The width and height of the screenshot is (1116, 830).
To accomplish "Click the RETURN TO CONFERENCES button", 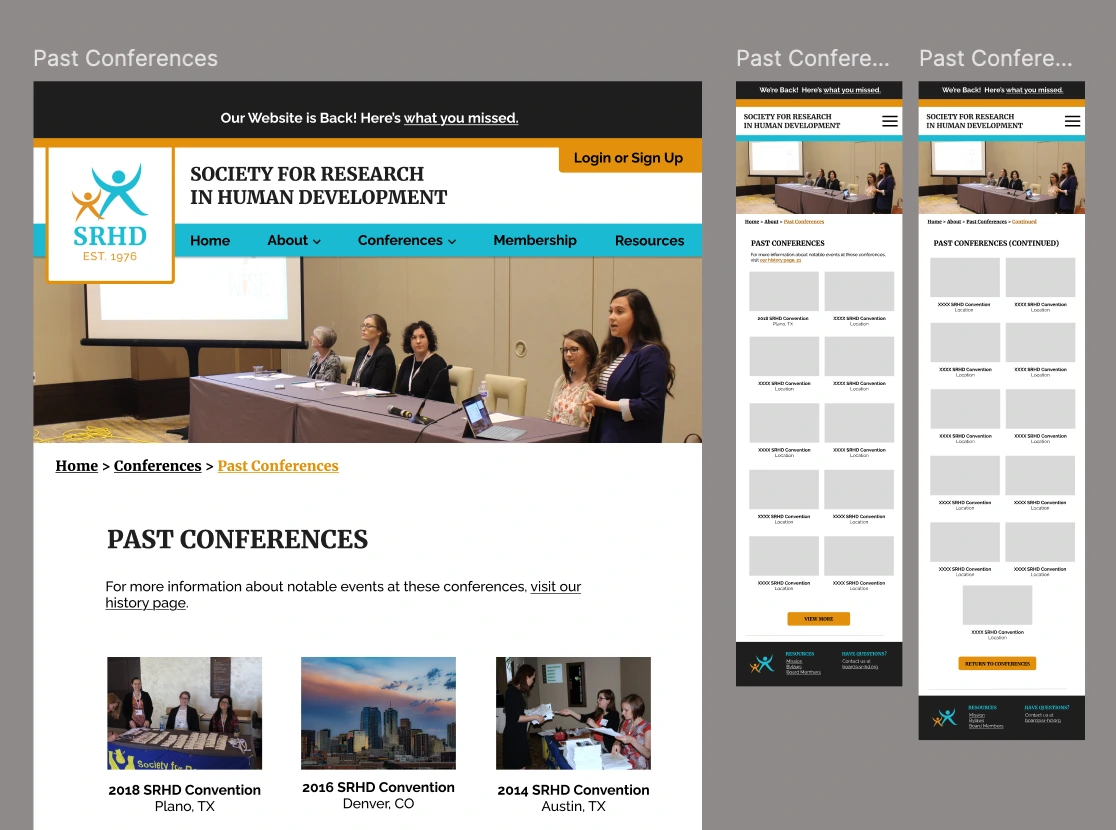I will 997,663.
